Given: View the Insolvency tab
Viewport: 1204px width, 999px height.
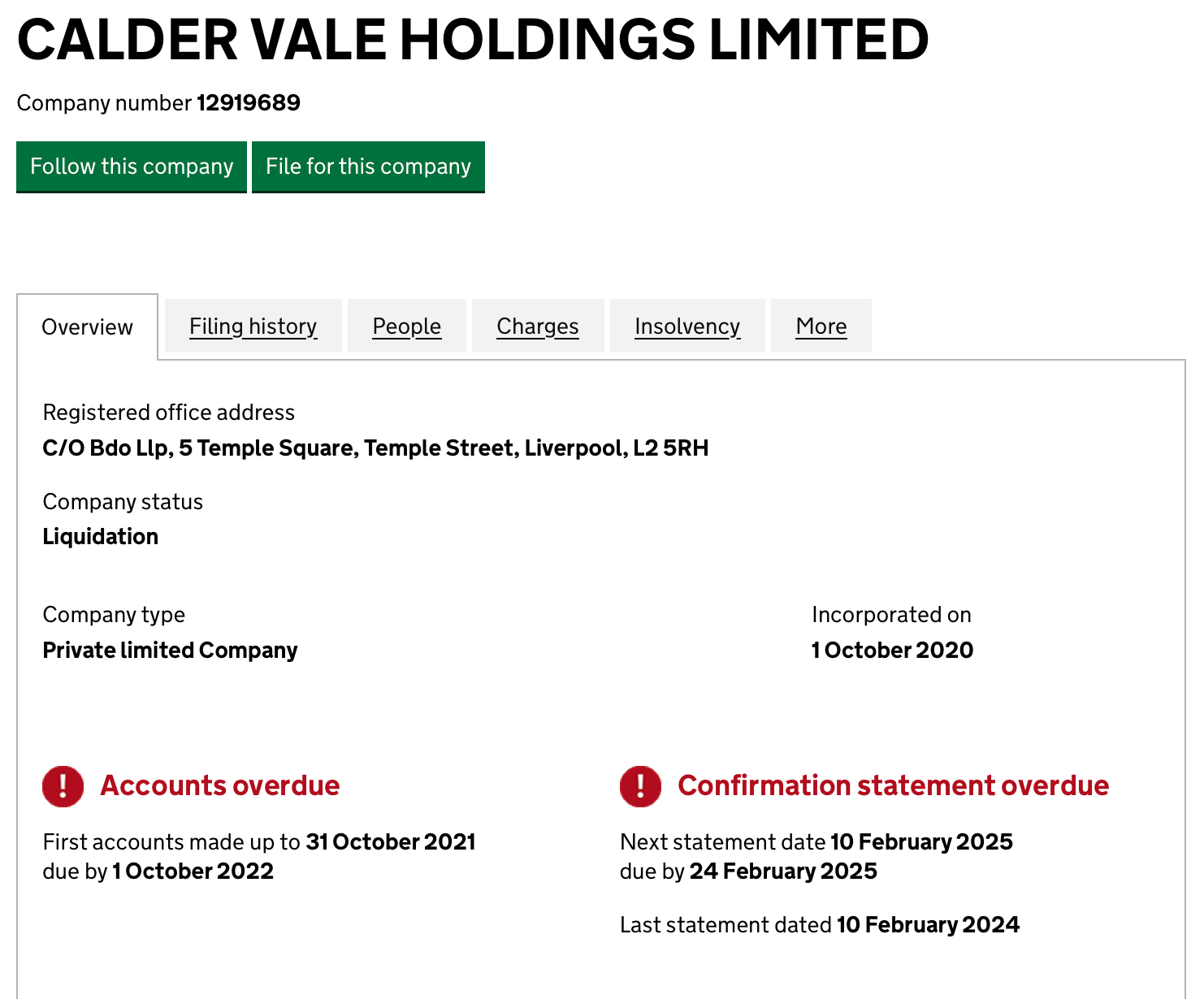Looking at the screenshot, I should 686,327.
